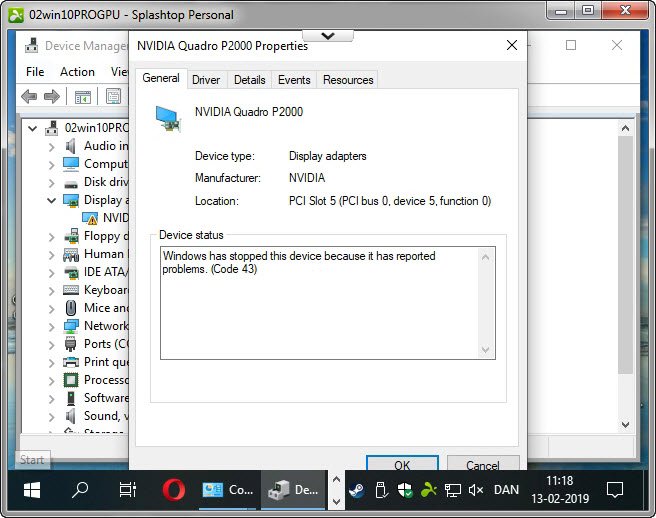Click the Software devices icon

[71, 398]
